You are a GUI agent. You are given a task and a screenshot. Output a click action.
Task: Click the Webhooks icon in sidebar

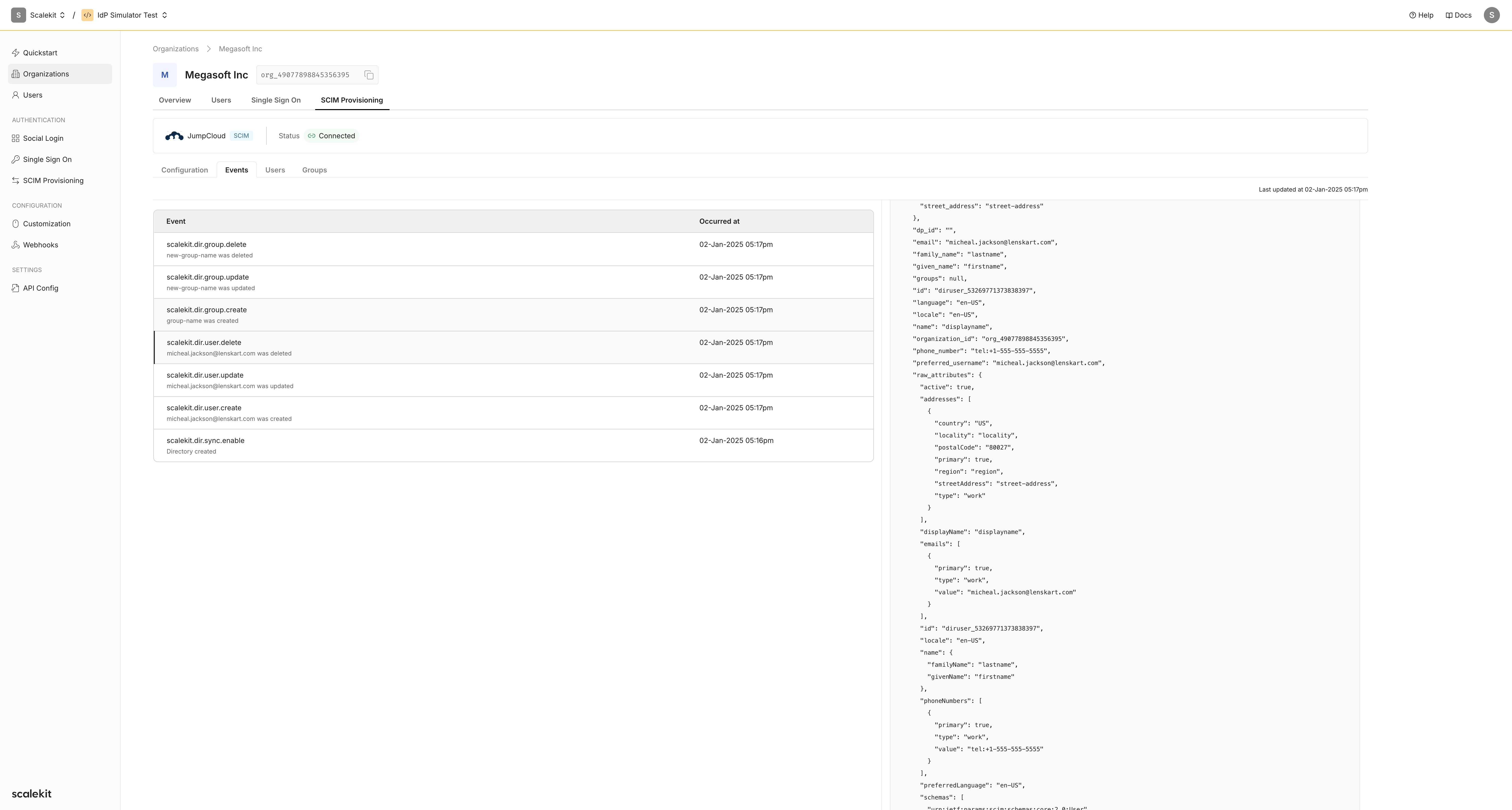(16, 245)
